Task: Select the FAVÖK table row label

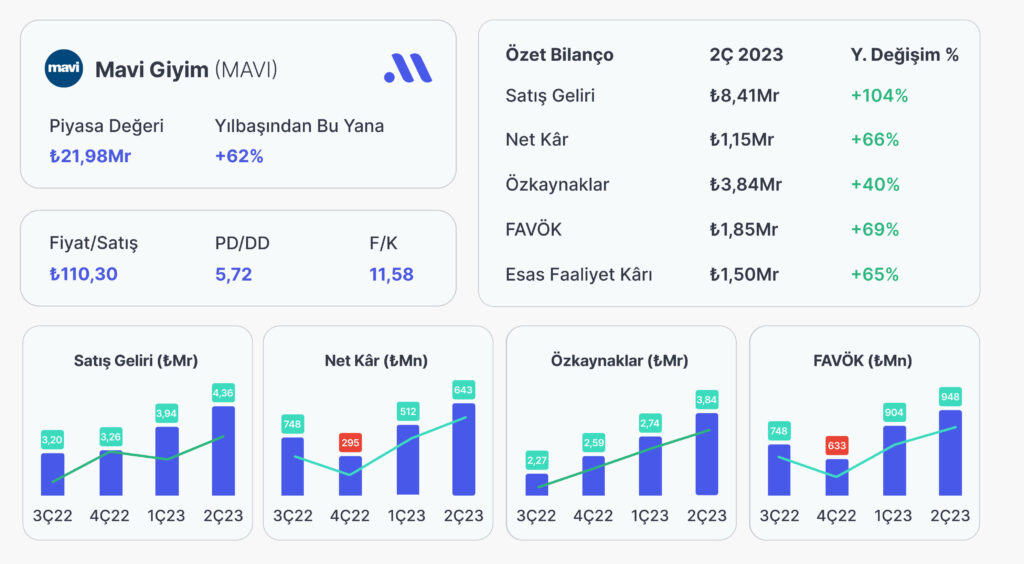Action: click(534, 230)
